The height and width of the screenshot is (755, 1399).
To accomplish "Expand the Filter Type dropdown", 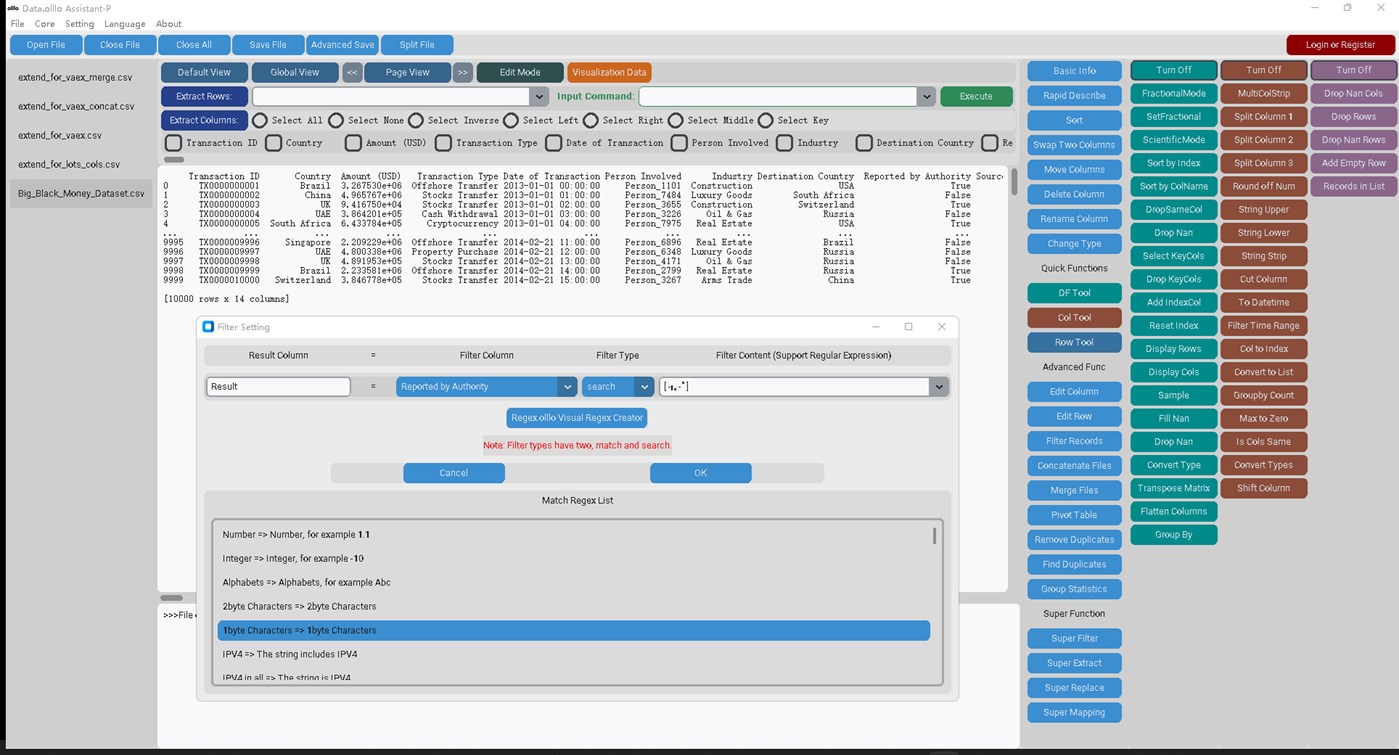I will (617, 386).
